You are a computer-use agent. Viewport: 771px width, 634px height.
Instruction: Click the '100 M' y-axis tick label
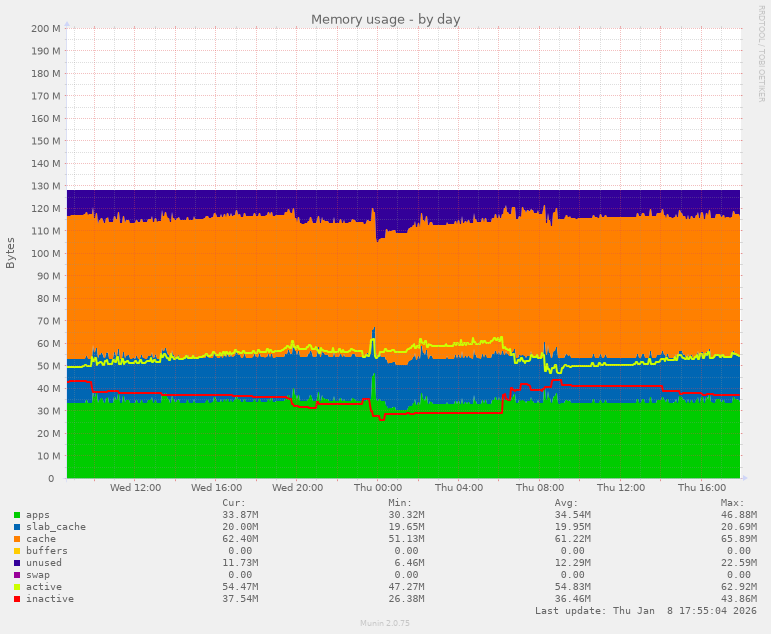coord(46,253)
